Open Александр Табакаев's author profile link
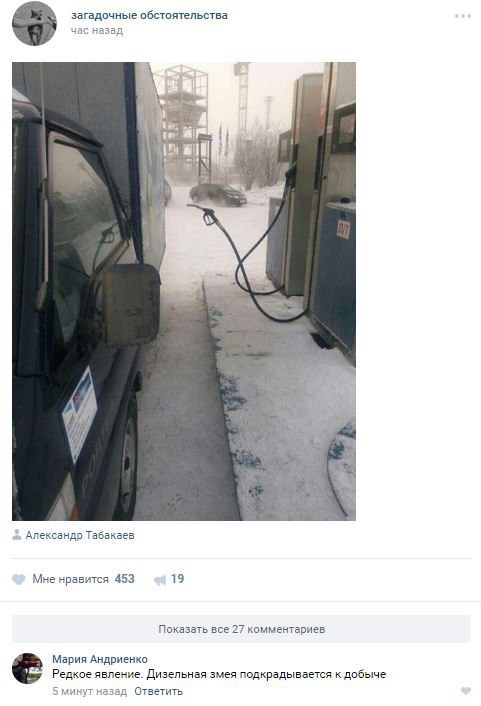Viewport: 481px width, 706px height. point(80,535)
